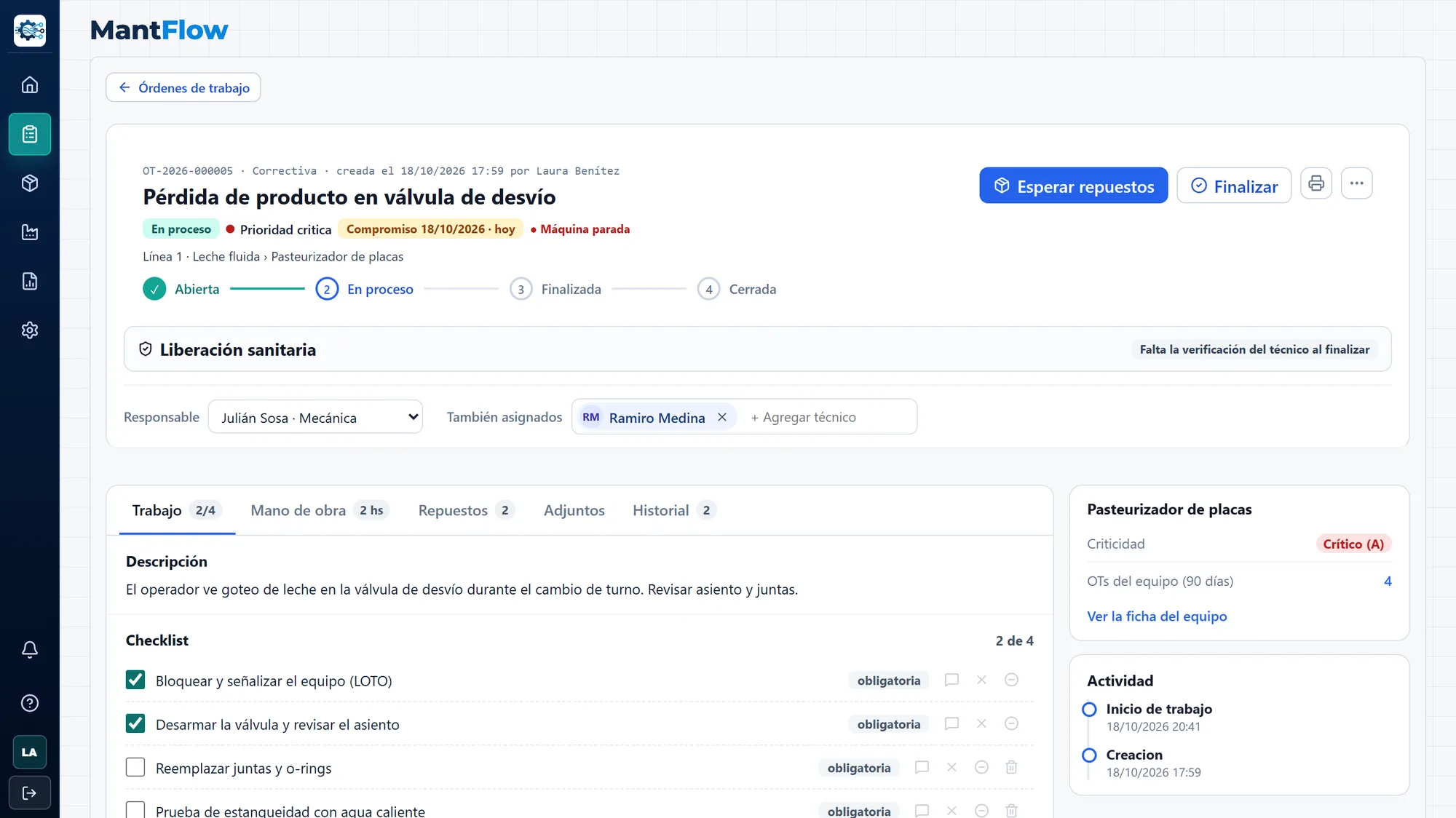Go back to Órdenes de trabajo
This screenshot has height=818, width=1456.
(183, 87)
